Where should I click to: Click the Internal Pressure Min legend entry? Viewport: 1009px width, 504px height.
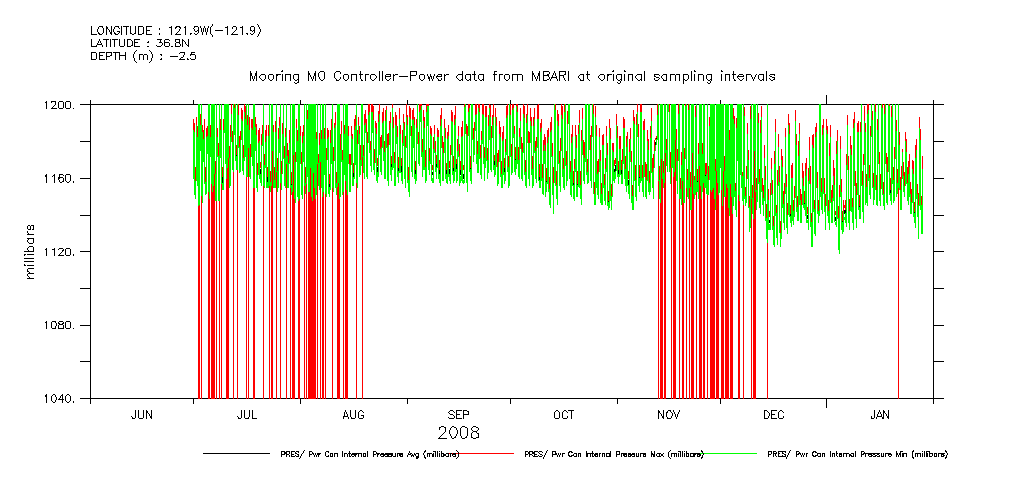click(x=857, y=454)
